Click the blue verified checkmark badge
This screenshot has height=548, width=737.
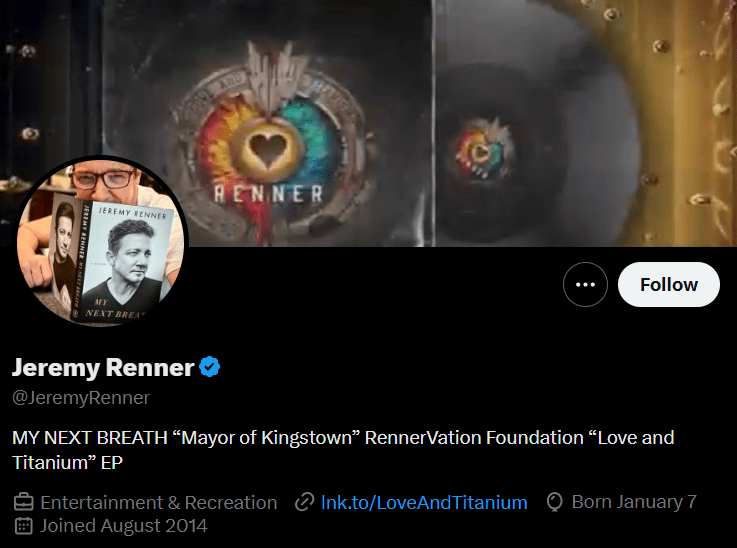point(209,367)
